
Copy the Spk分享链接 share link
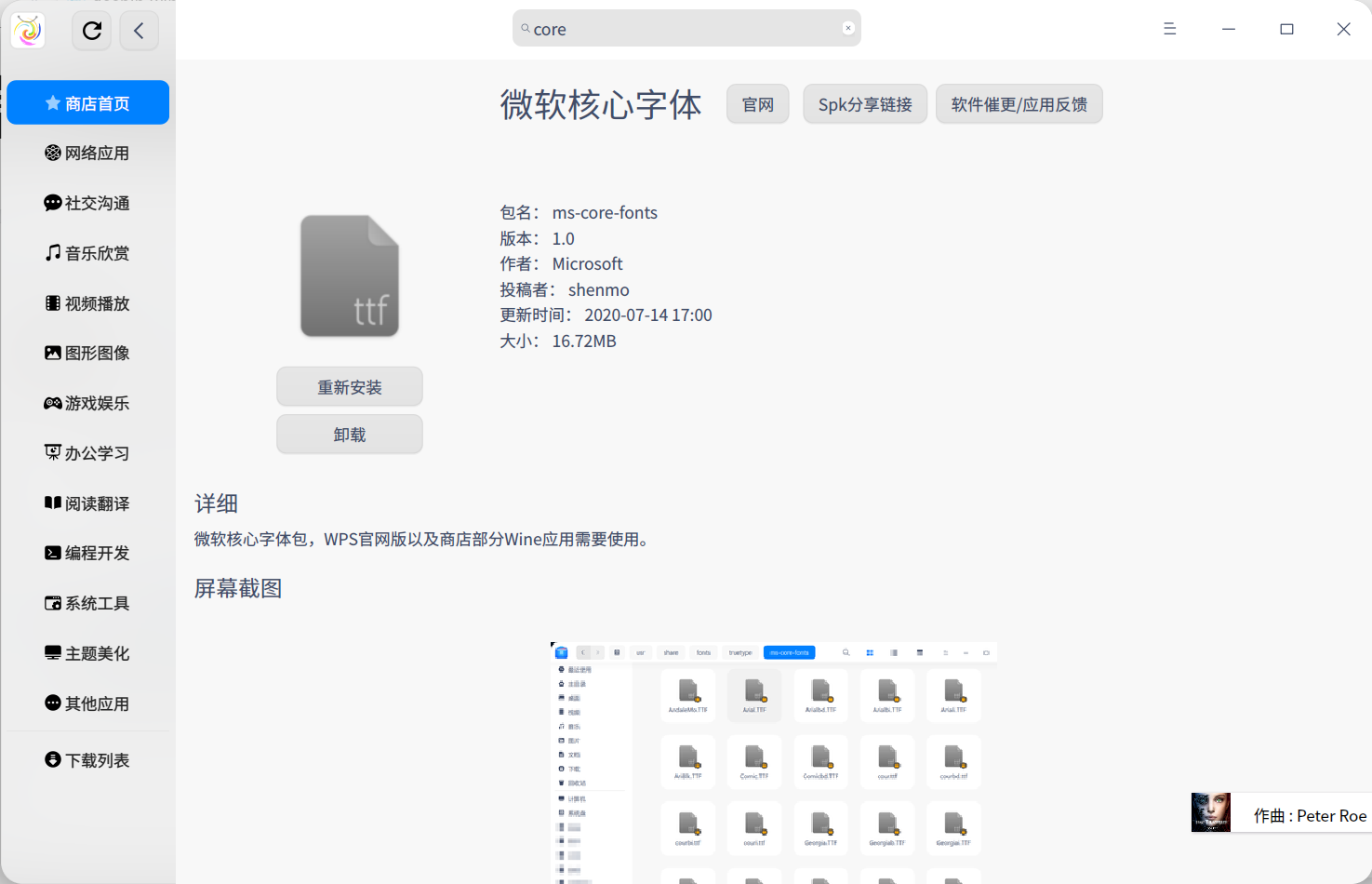[864, 103]
